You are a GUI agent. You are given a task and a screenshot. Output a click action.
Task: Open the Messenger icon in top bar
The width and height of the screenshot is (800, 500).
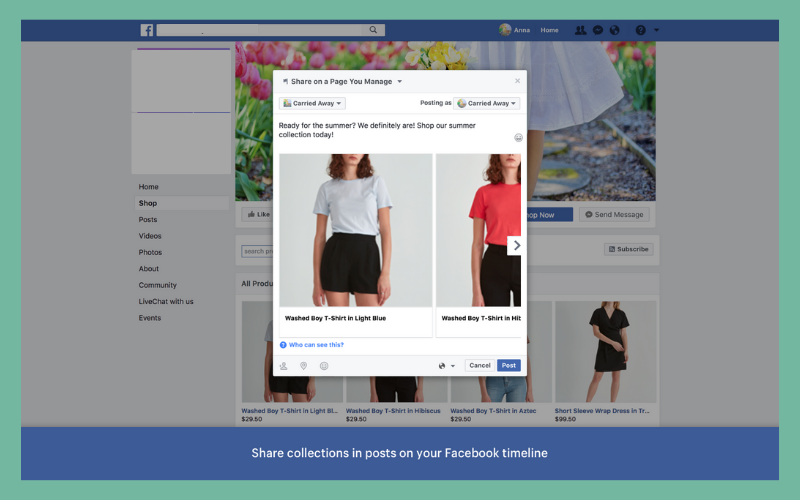[598, 30]
